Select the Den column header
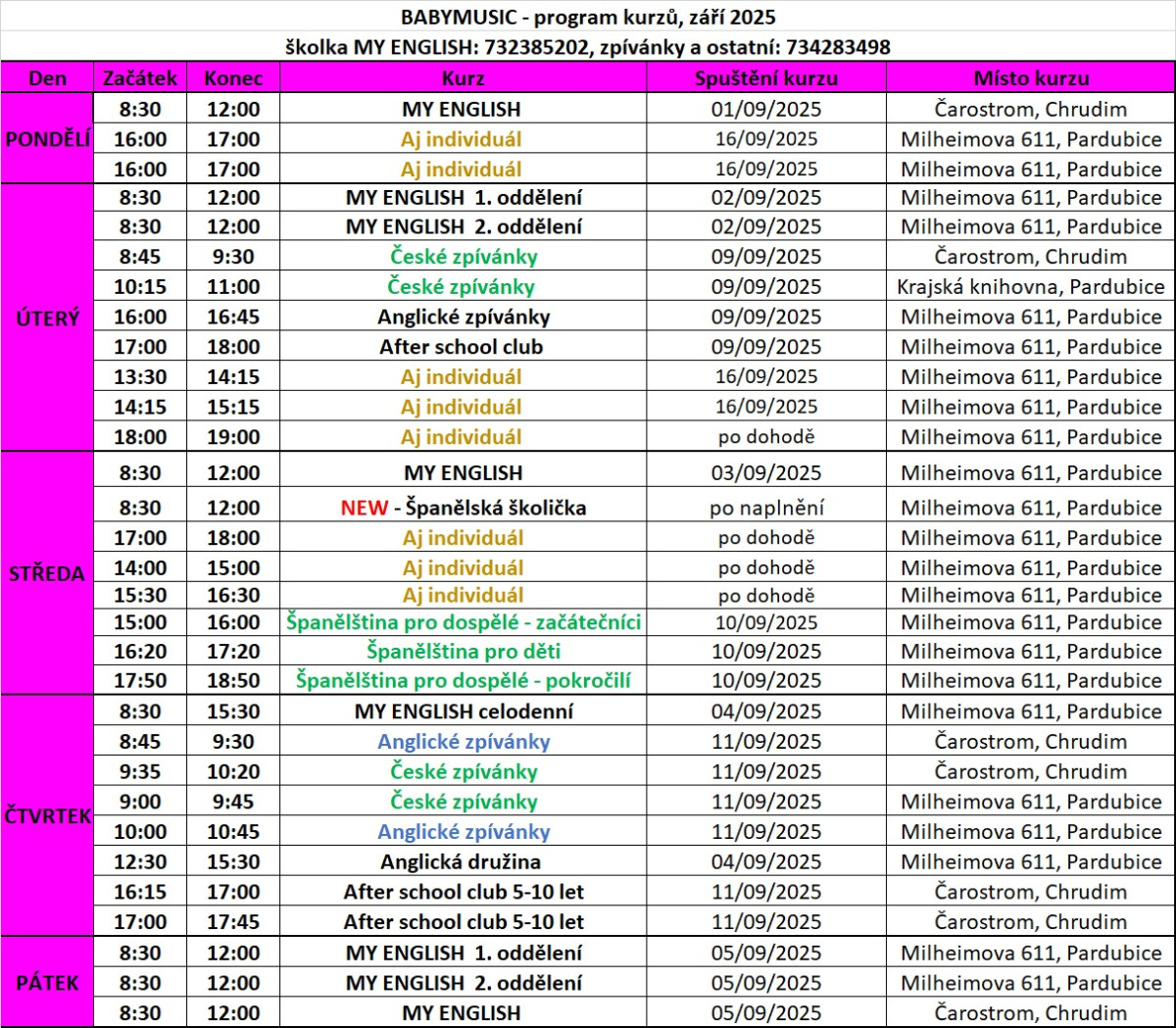 click(x=47, y=78)
